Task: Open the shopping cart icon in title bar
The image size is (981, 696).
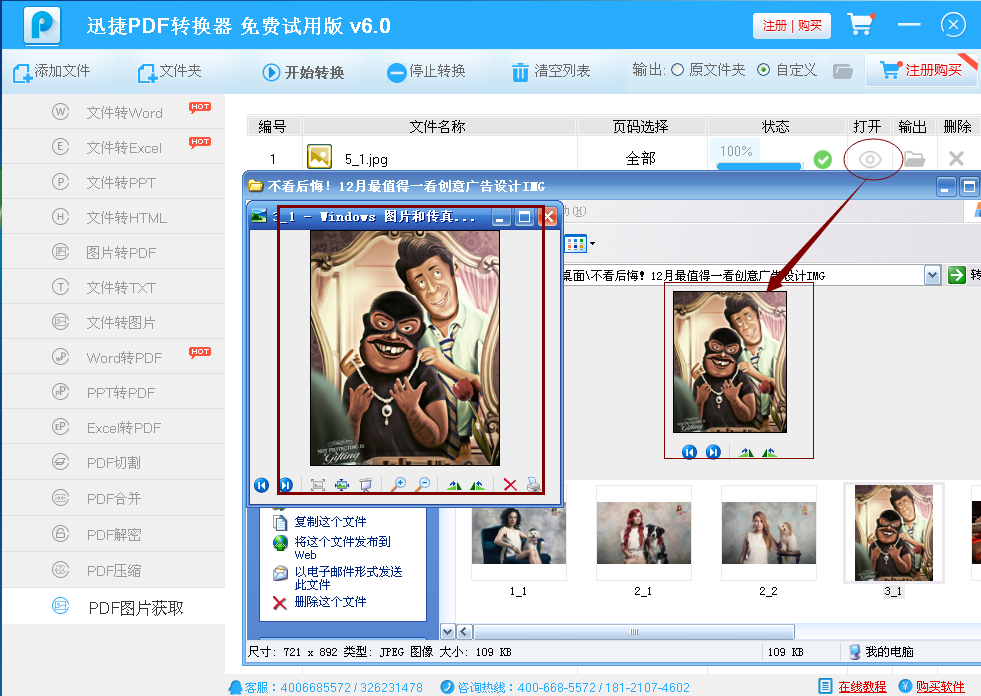Action: click(x=860, y=24)
